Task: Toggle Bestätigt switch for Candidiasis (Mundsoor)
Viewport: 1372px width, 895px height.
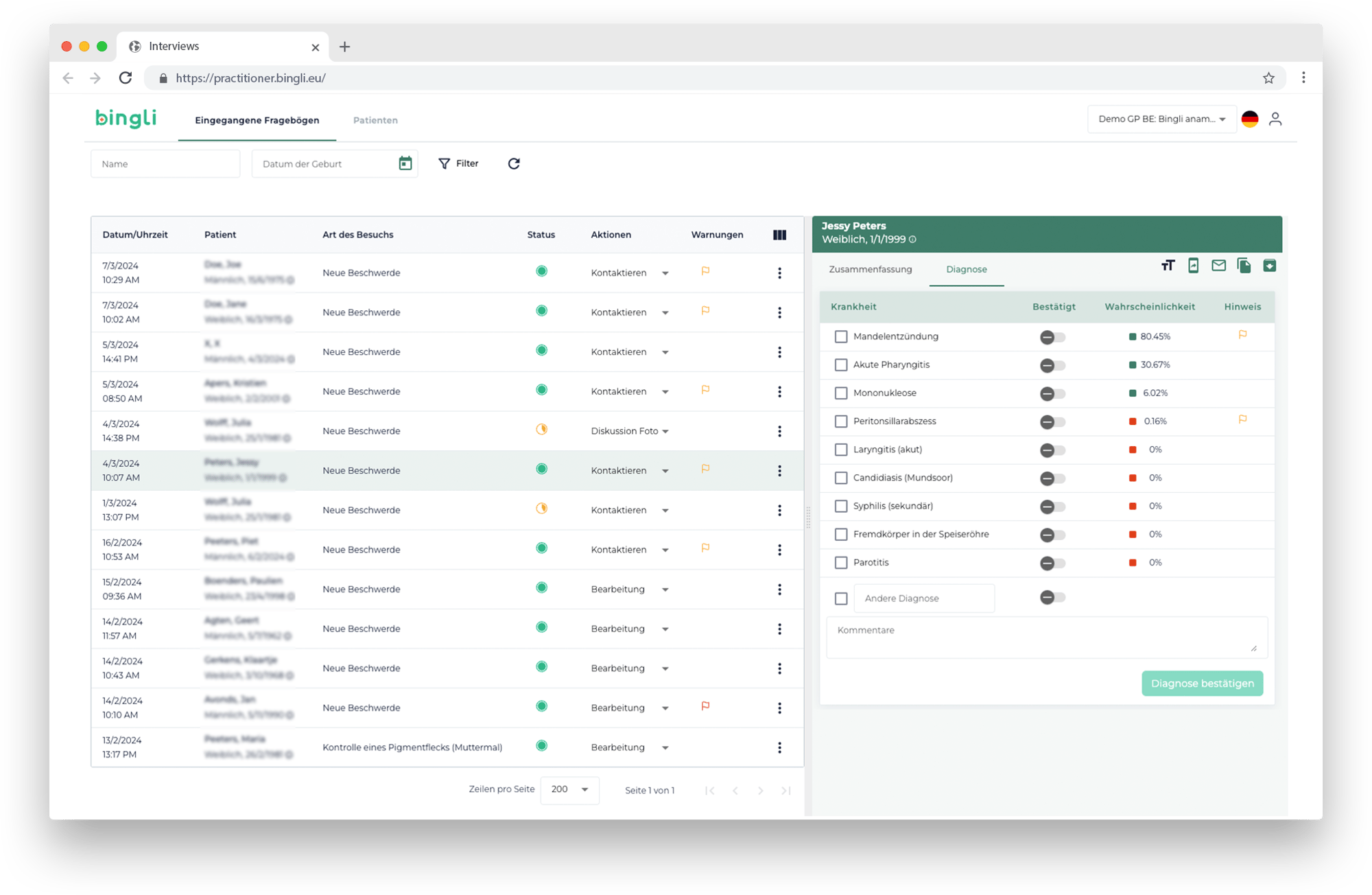Action: (x=1052, y=478)
